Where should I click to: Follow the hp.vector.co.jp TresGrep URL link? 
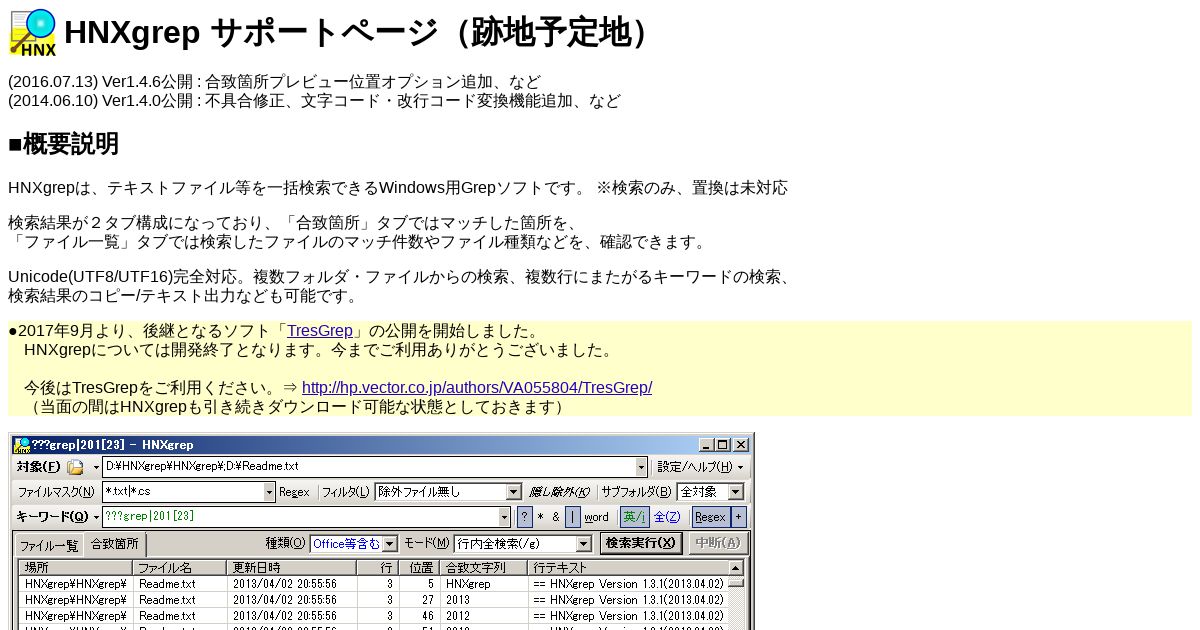(477, 388)
